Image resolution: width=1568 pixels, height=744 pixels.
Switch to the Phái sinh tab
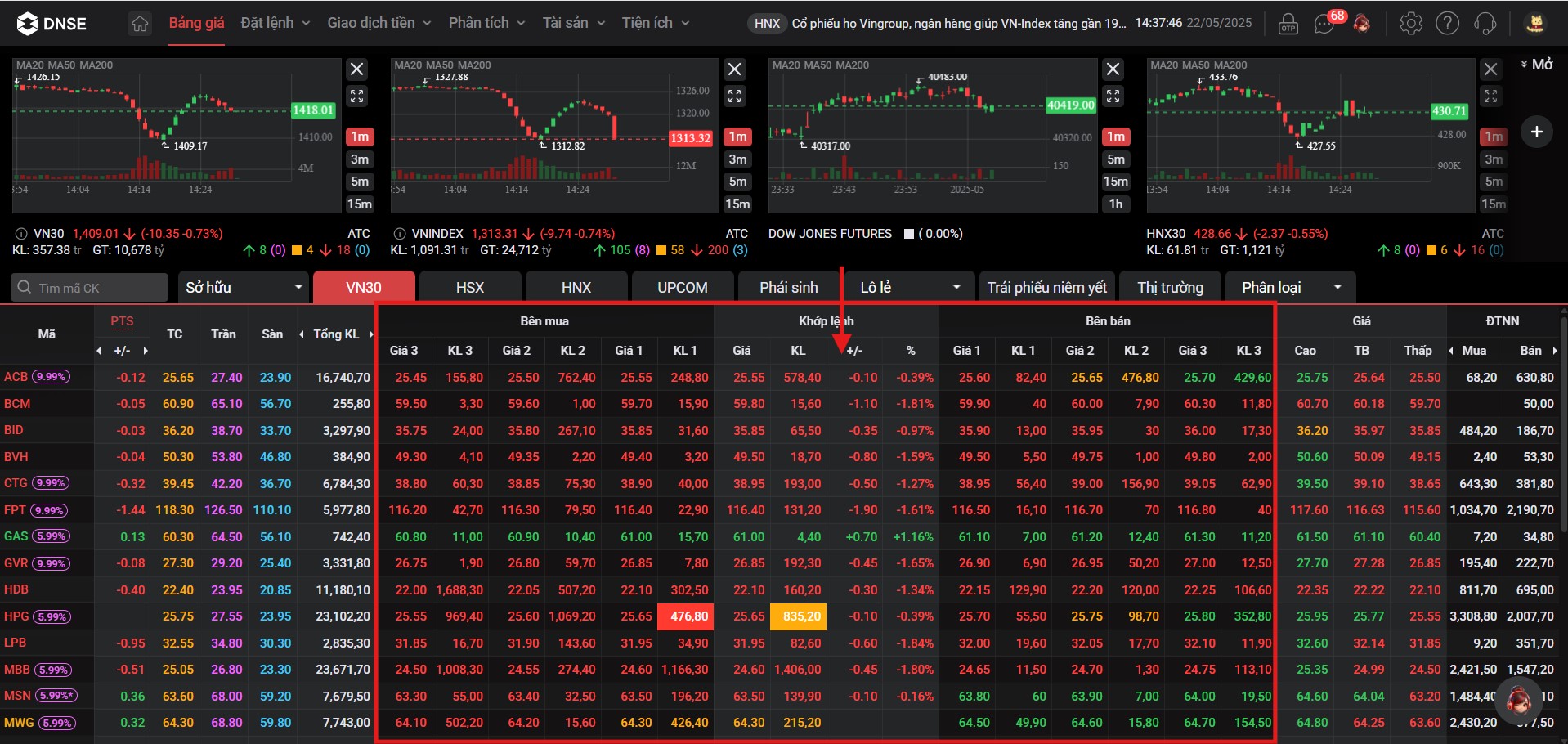tap(789, 287)
